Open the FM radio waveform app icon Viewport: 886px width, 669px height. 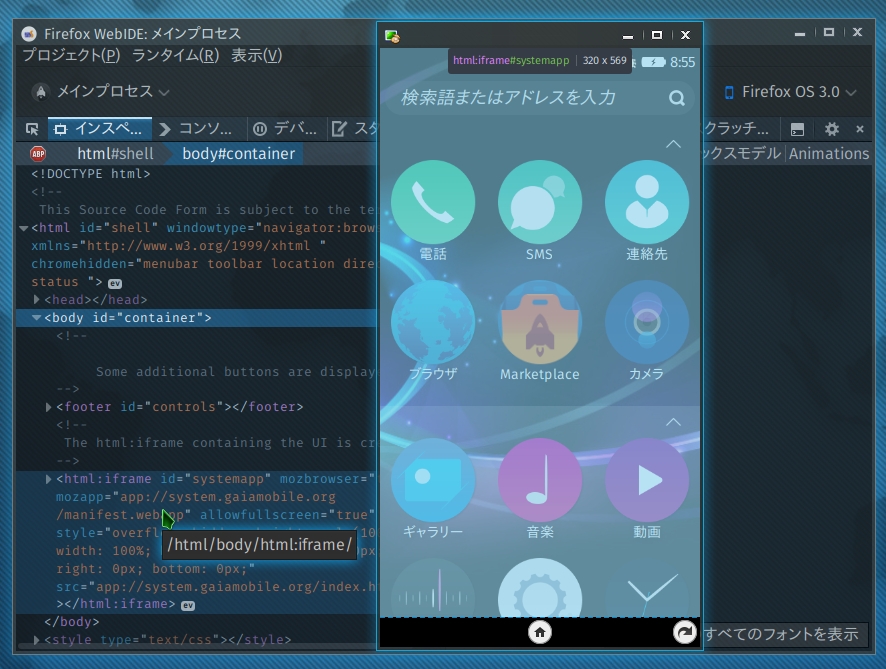click(433, 588)
